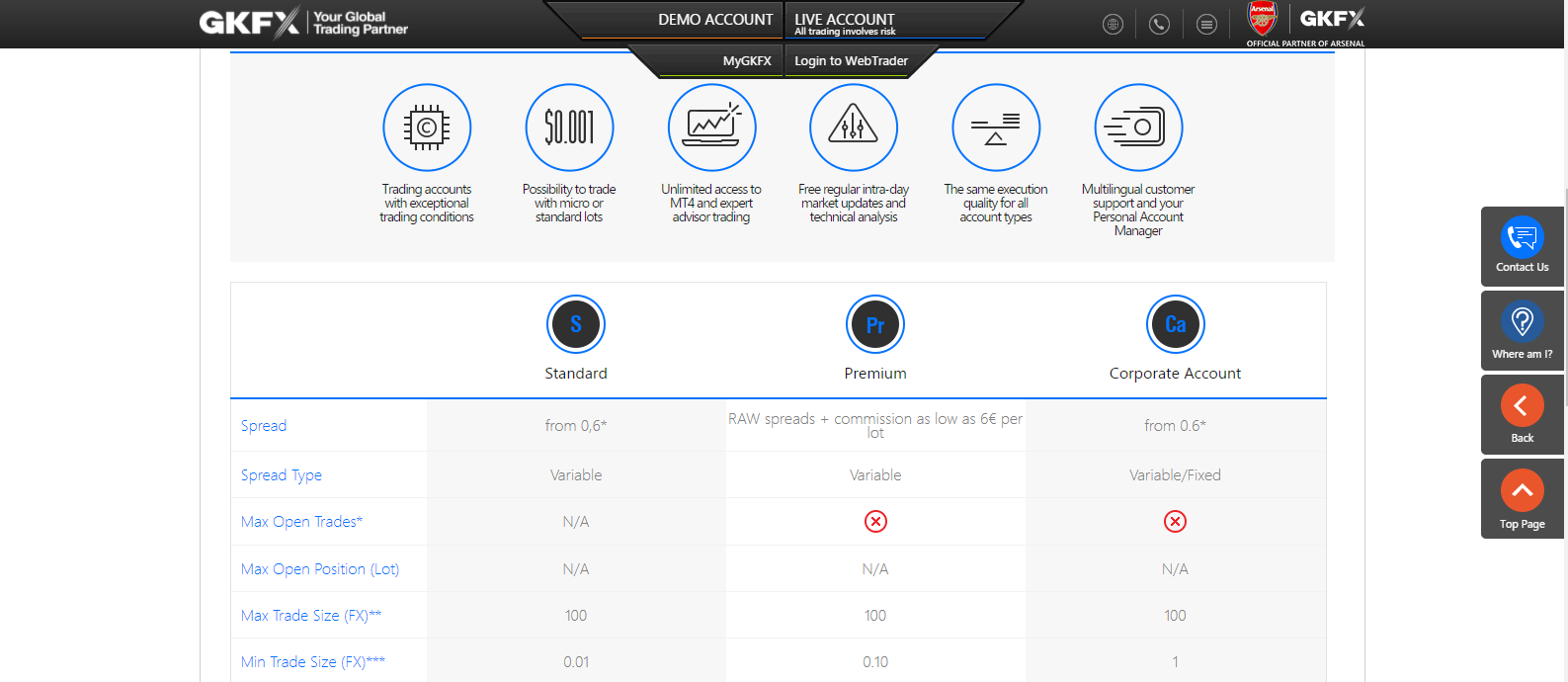Screen dimensions: 1568x682
Task: Click the 0.10 min trade size cell
Action: [875, 662]
